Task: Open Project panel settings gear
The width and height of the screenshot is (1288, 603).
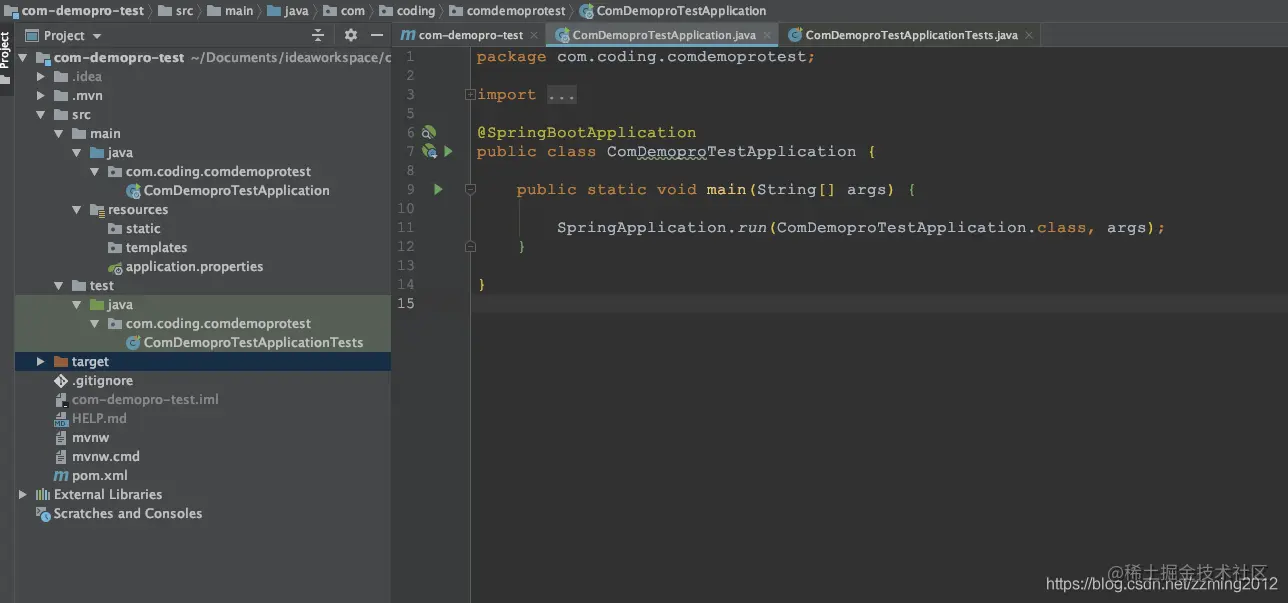Action: [350, 35]
